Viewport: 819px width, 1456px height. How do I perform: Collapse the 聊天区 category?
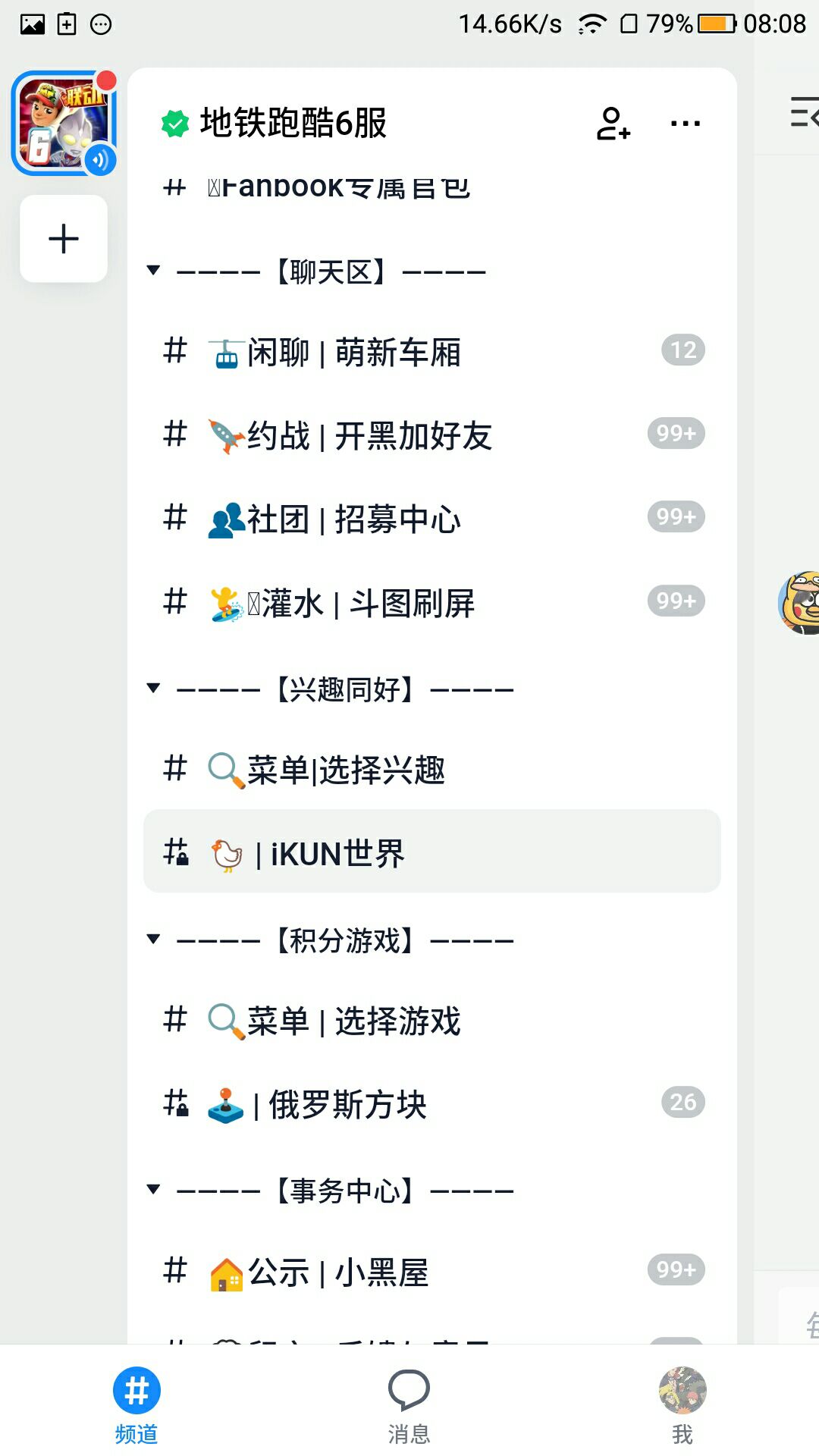click(x=154, y=271)
